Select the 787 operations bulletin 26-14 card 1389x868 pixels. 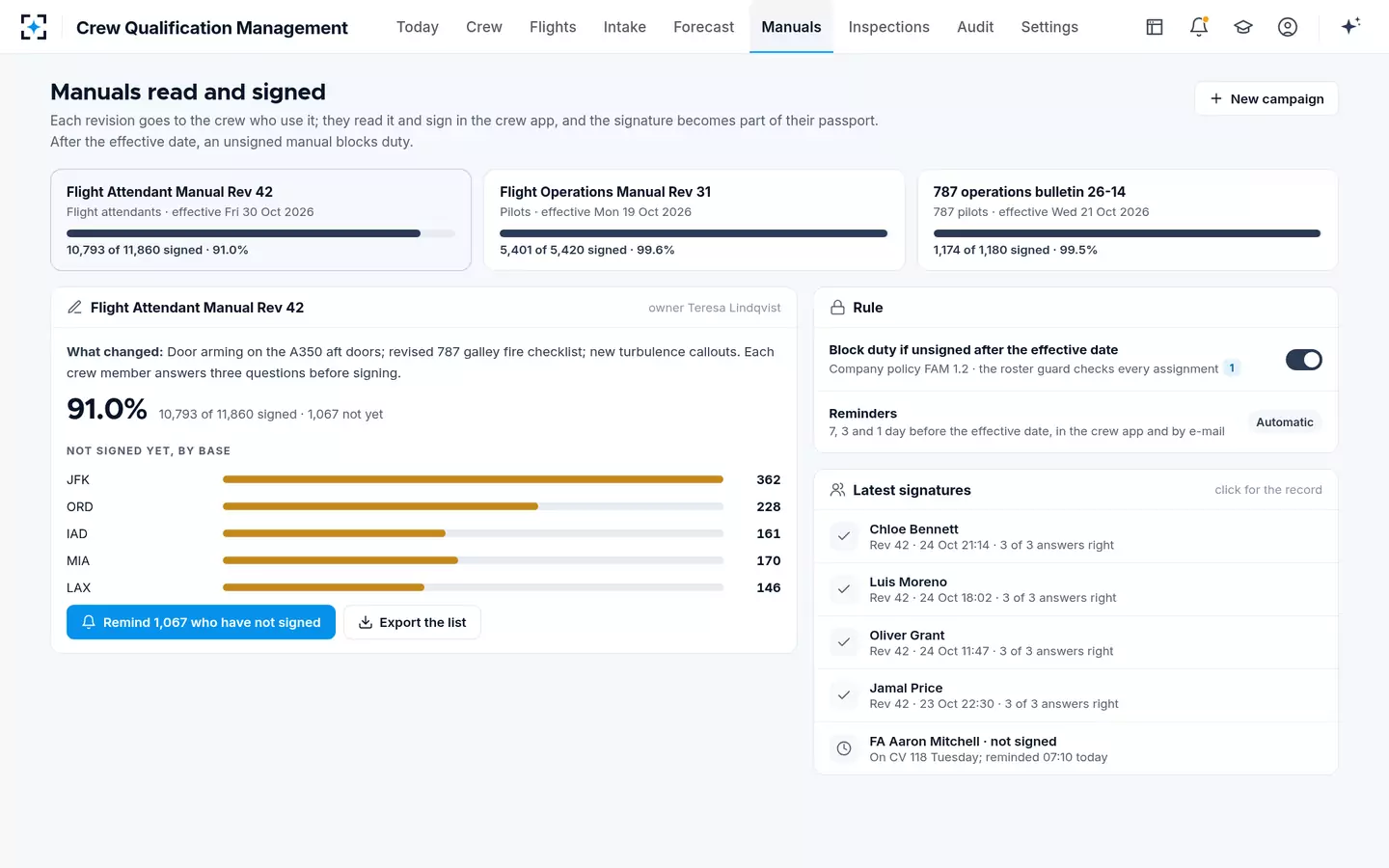1128,220
